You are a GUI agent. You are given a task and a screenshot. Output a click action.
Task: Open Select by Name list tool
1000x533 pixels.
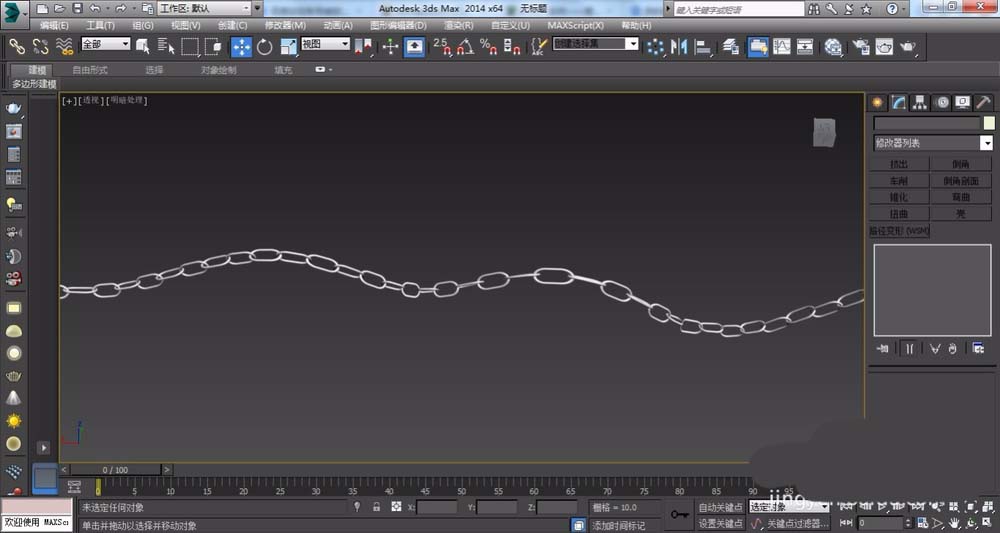(166, 47)
